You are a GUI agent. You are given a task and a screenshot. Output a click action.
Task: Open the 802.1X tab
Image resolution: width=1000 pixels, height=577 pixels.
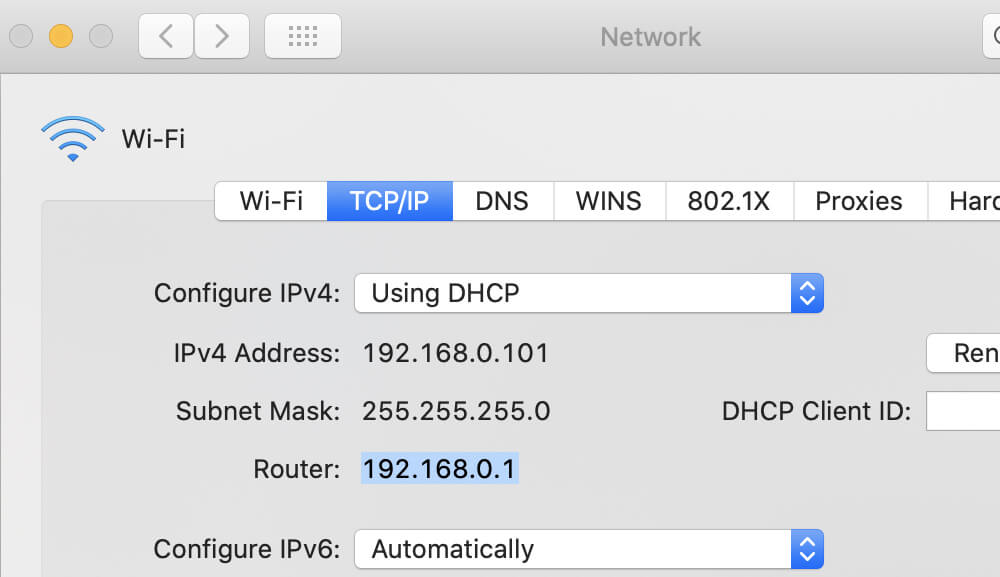728,201
